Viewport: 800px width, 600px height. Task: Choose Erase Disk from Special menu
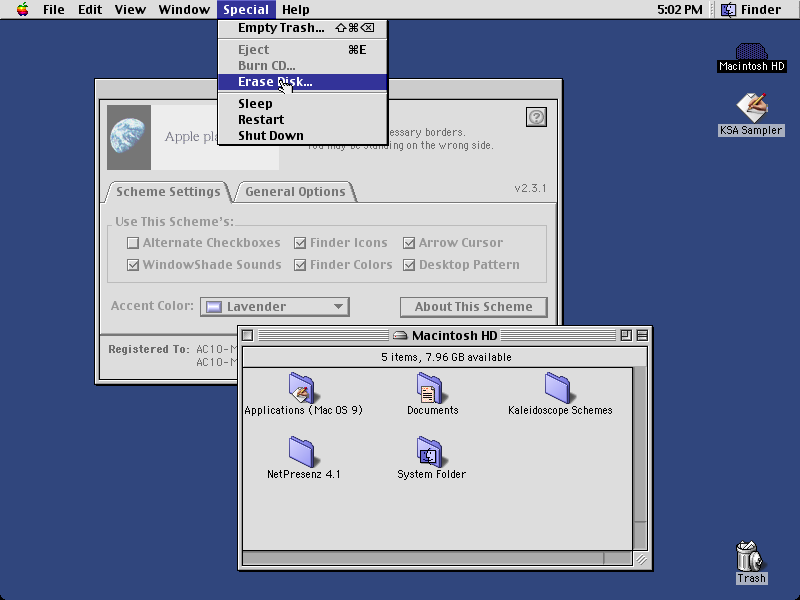303,82
